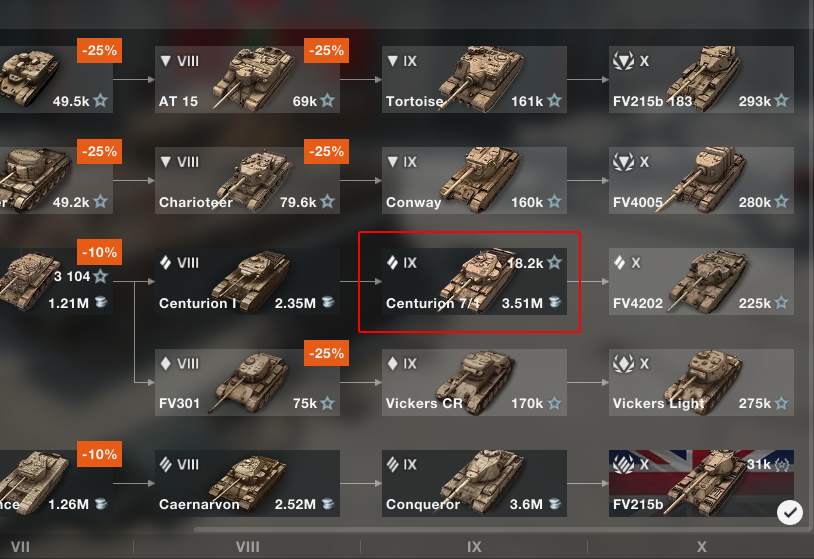Click the -25% discount badge on FV301
The height and width of the screenshot is (559, 814).
point(325,353)
